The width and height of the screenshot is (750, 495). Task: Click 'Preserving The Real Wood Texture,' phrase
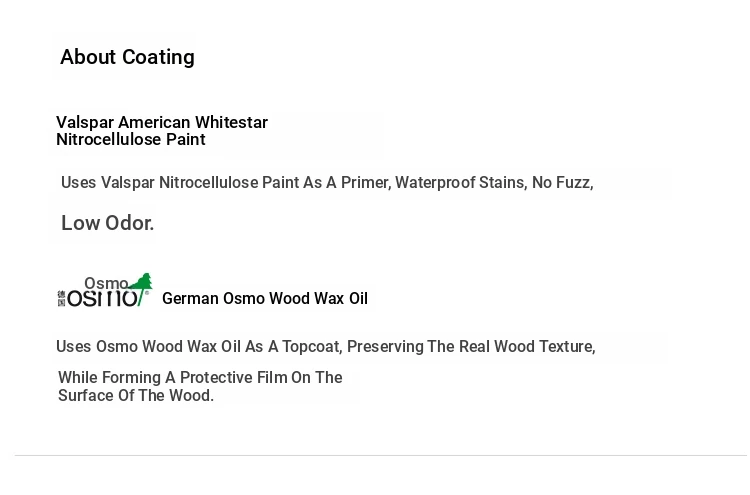point(471,347)
